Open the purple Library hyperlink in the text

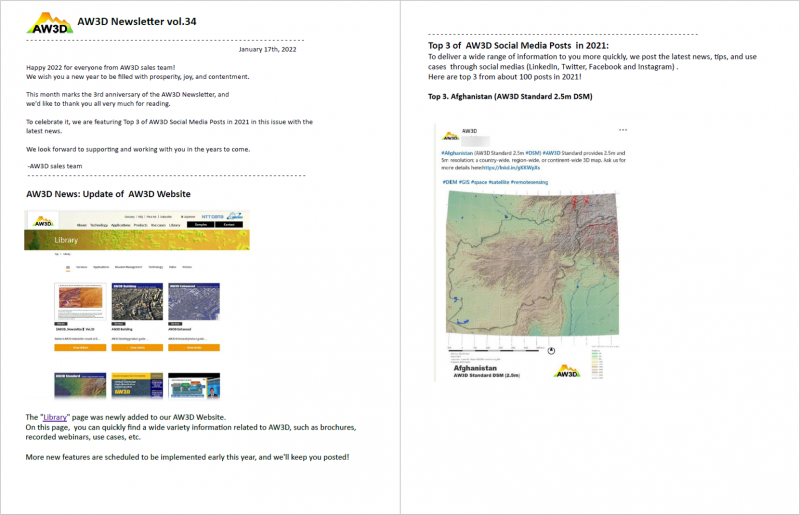click(x=55, y=417)
